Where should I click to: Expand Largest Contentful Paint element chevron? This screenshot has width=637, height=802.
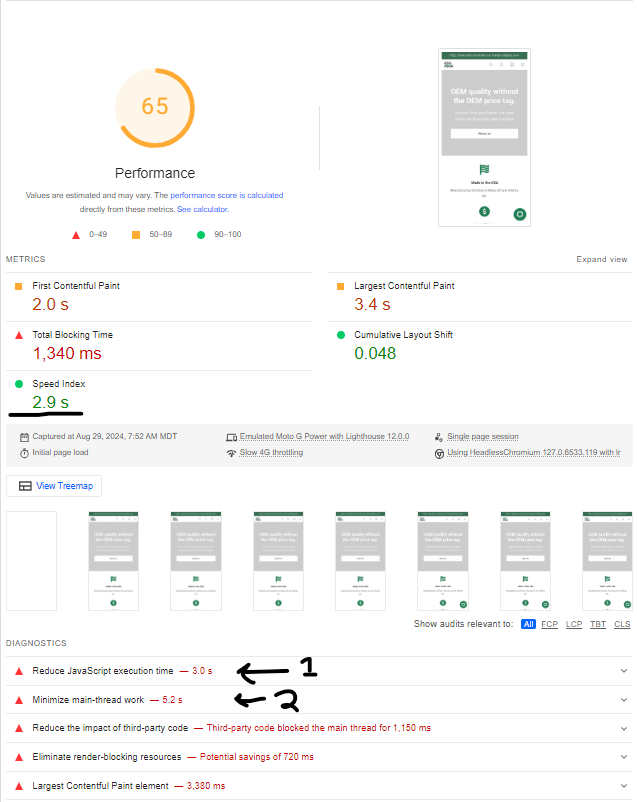click(x=624, y=786)
